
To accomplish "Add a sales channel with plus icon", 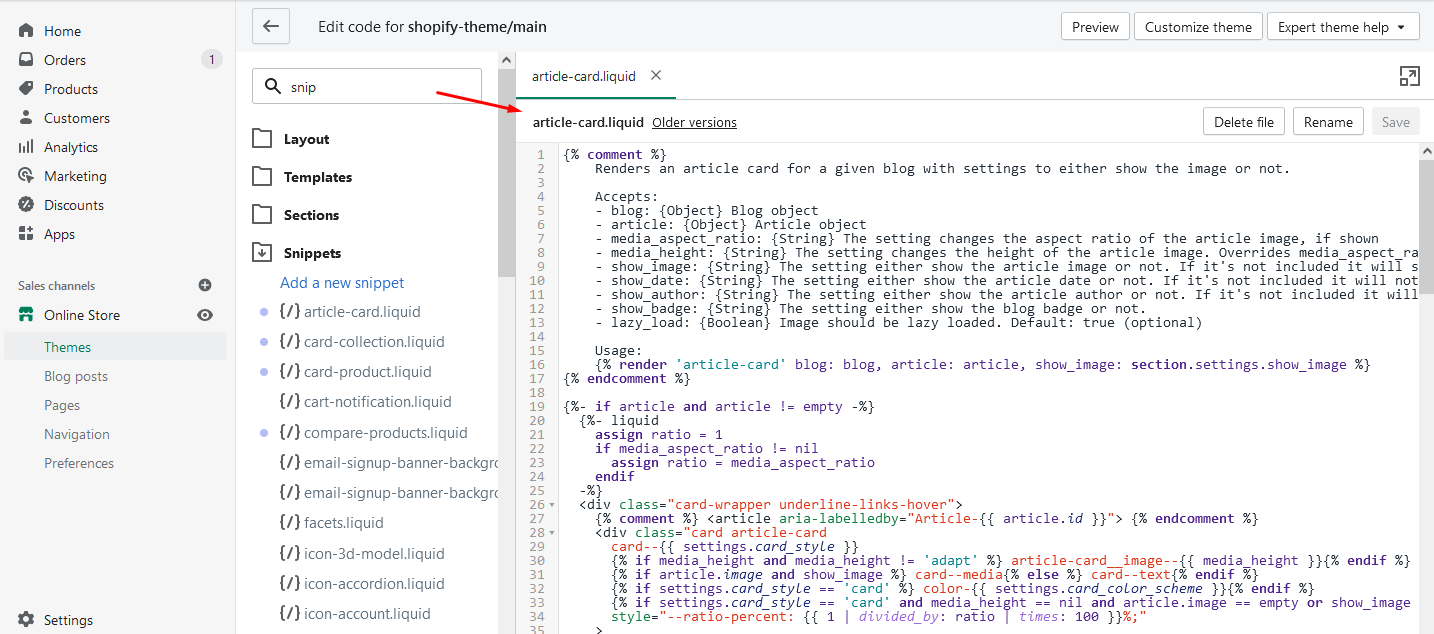I will tap(205, 286).
